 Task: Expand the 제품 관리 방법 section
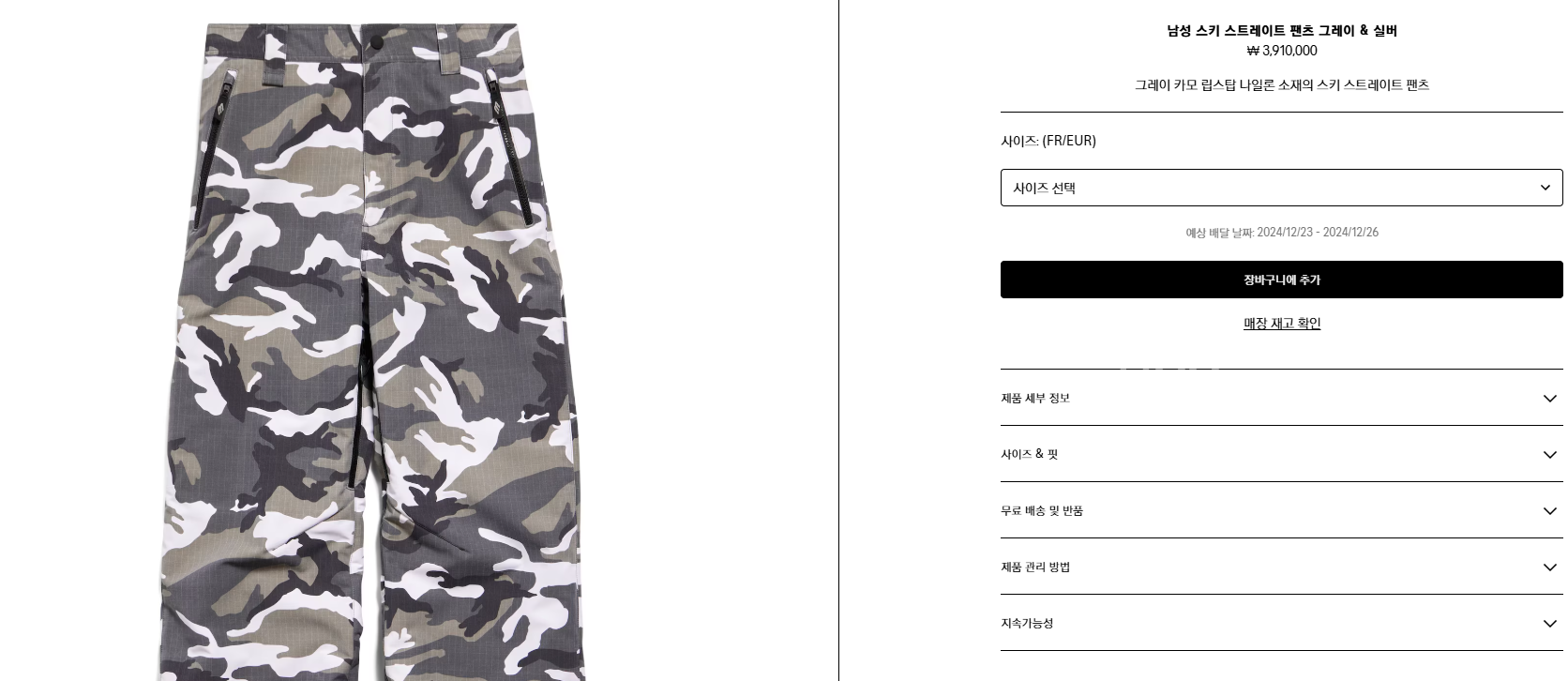(x=1281, y=567)
